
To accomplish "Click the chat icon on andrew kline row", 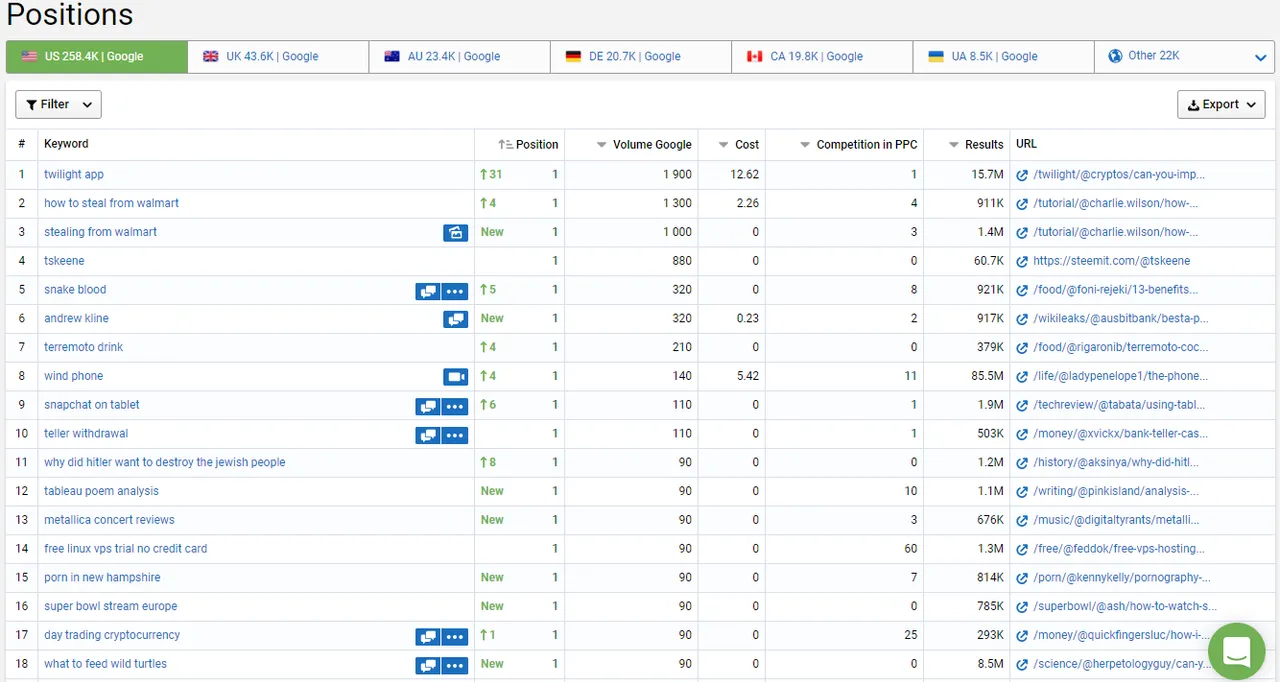I will coord(456,319).
